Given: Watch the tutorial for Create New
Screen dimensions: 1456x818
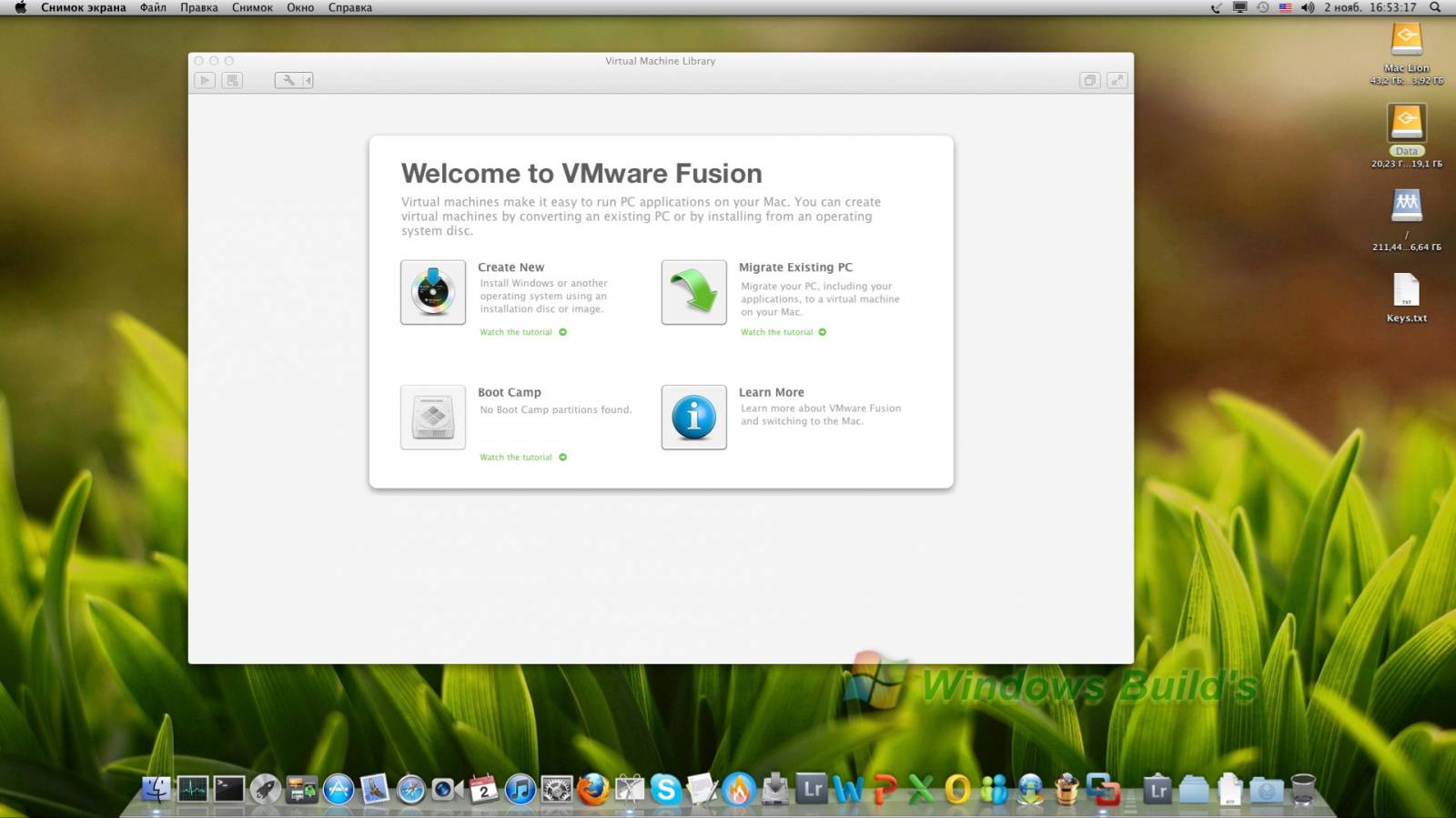Looking at the screenshot, I should pyautogui.click(x=523, y=332).
